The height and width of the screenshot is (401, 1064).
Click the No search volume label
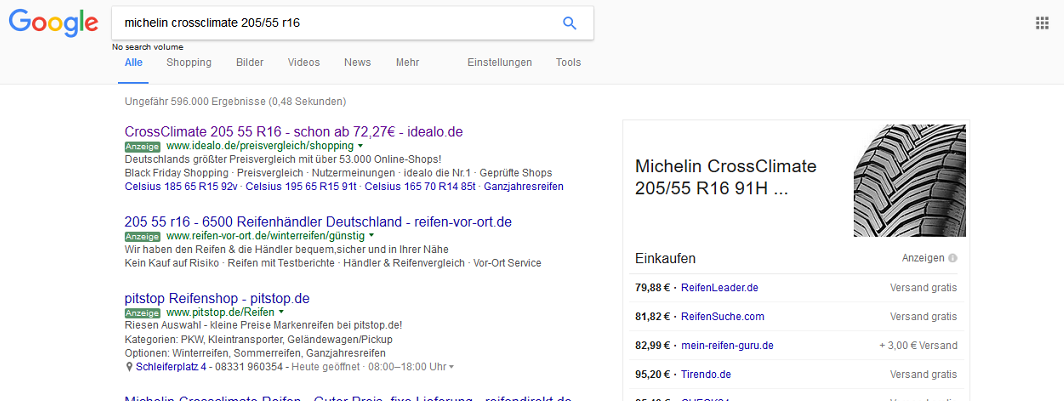click(x=148, y=47)
